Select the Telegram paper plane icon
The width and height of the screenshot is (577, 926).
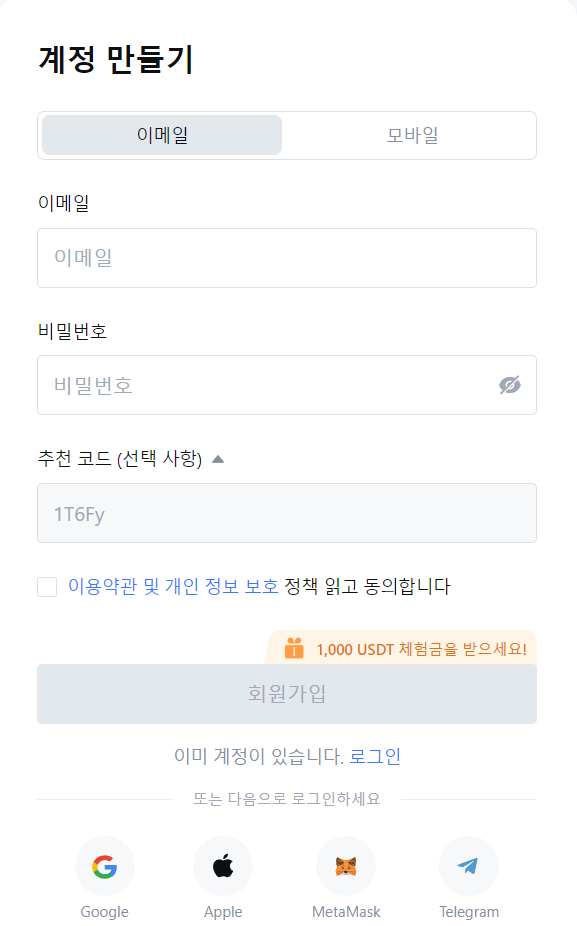469,866
